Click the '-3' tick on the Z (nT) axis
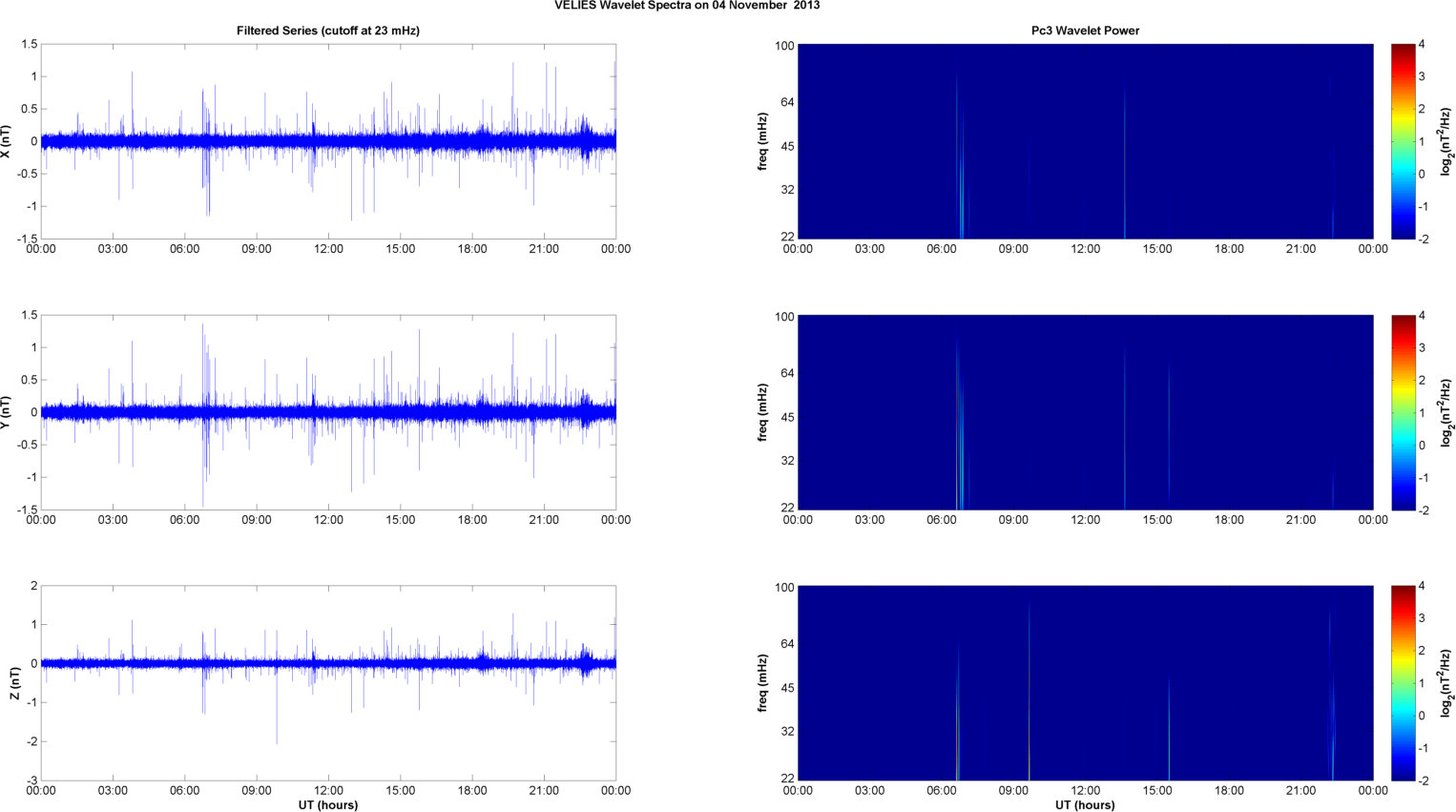1456x812 pixels. [x=31, y=781]
